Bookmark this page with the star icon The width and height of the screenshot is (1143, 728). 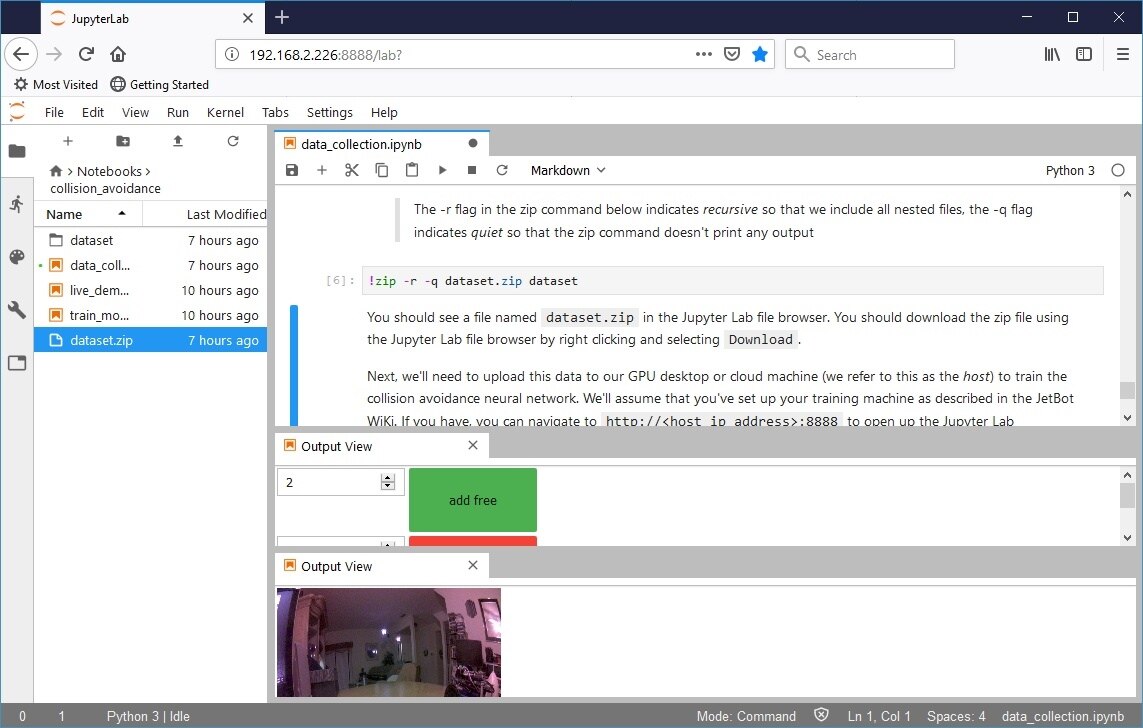760,55
